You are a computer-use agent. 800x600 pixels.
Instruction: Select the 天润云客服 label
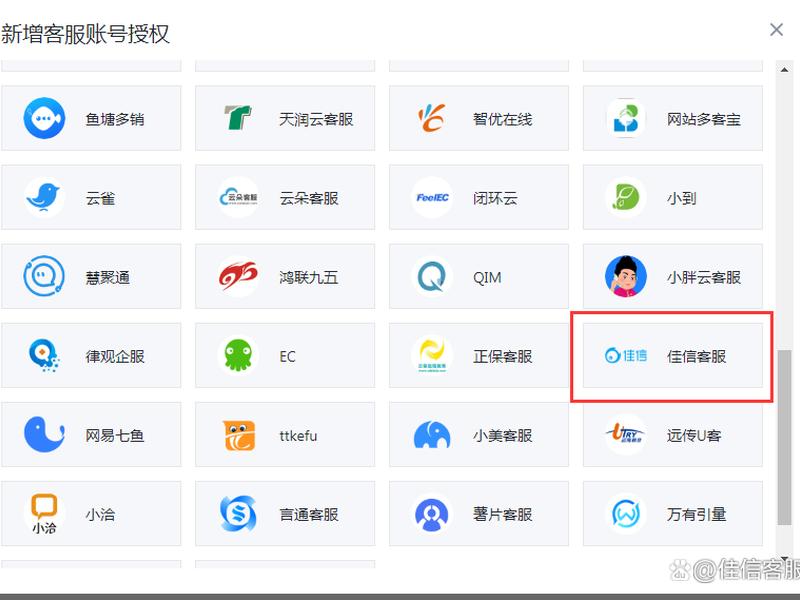tap(316, 119)
